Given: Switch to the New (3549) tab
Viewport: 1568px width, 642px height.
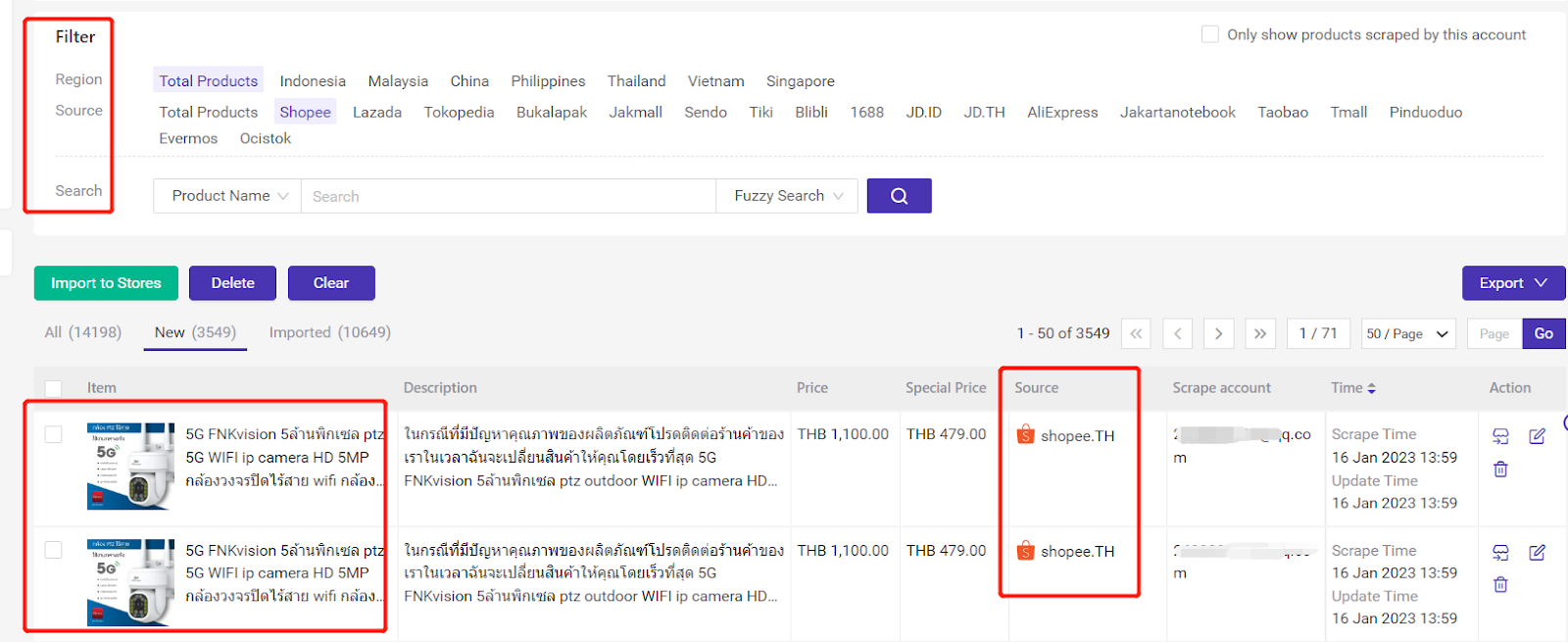Looking at the screenshot, I should click(x=195, y=332).
